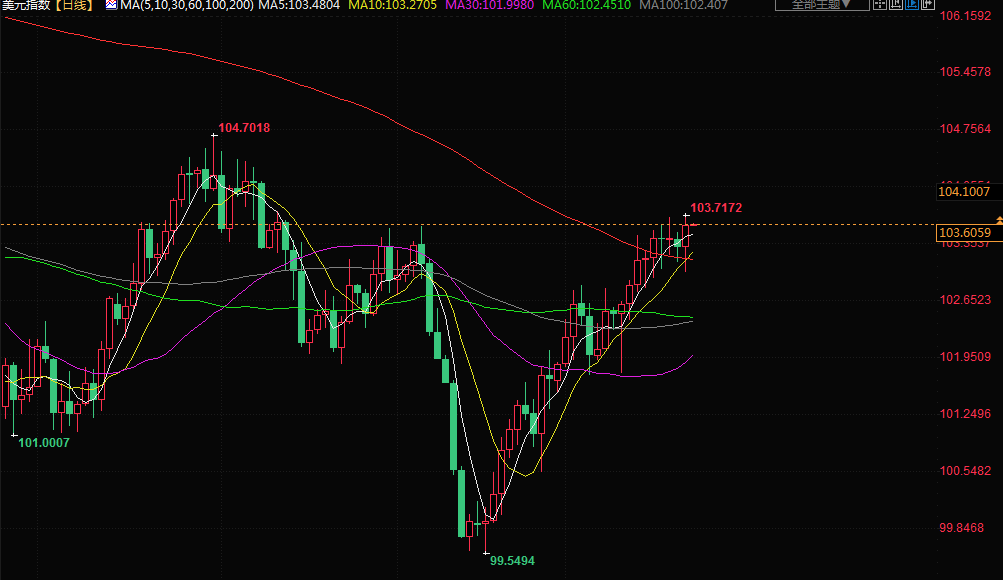Click the latest candlestick near 103.7172
This screenshot has height=580, width=1003.
pos(686,236)
